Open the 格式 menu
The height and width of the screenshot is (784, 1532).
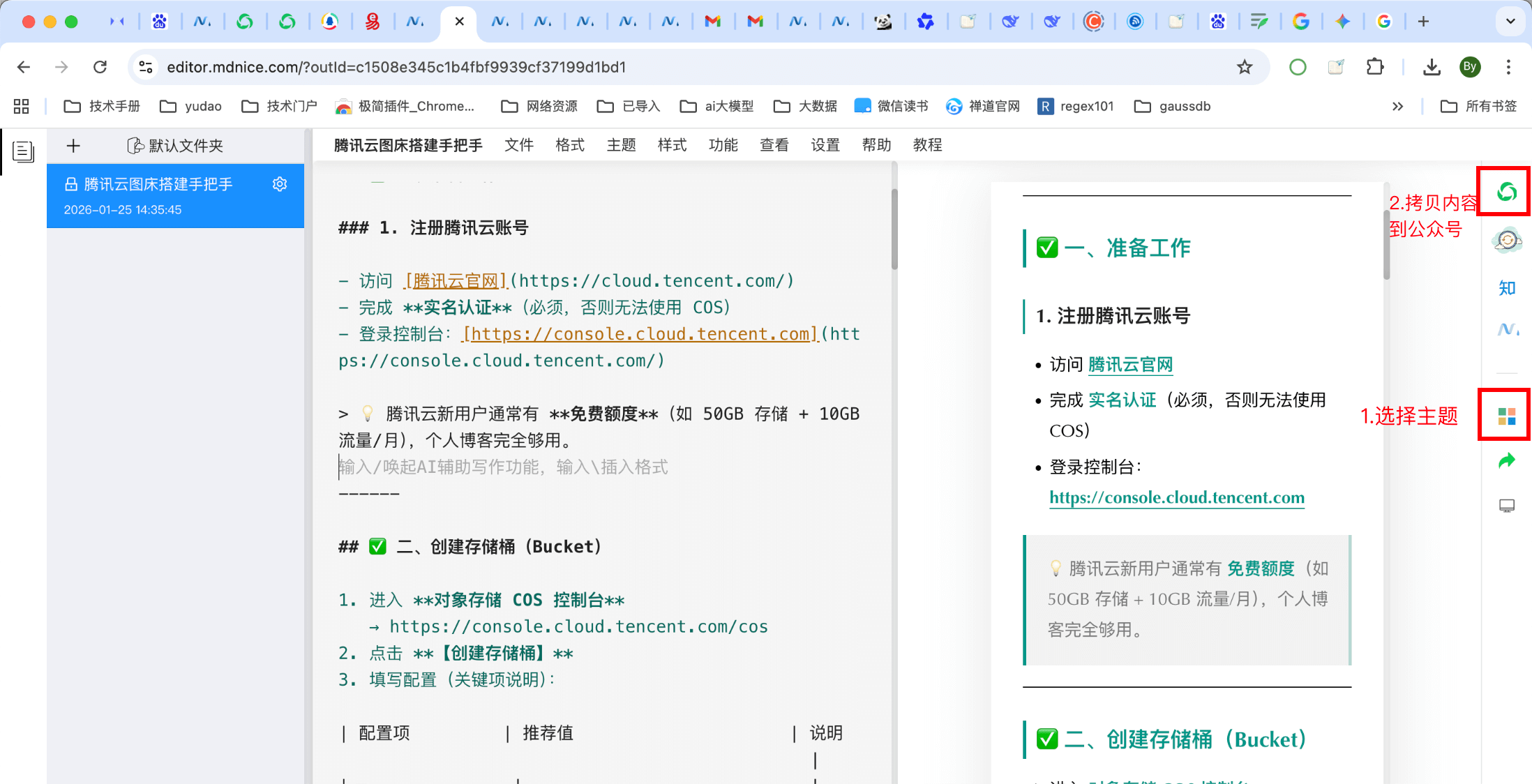[x=569, y=145]
